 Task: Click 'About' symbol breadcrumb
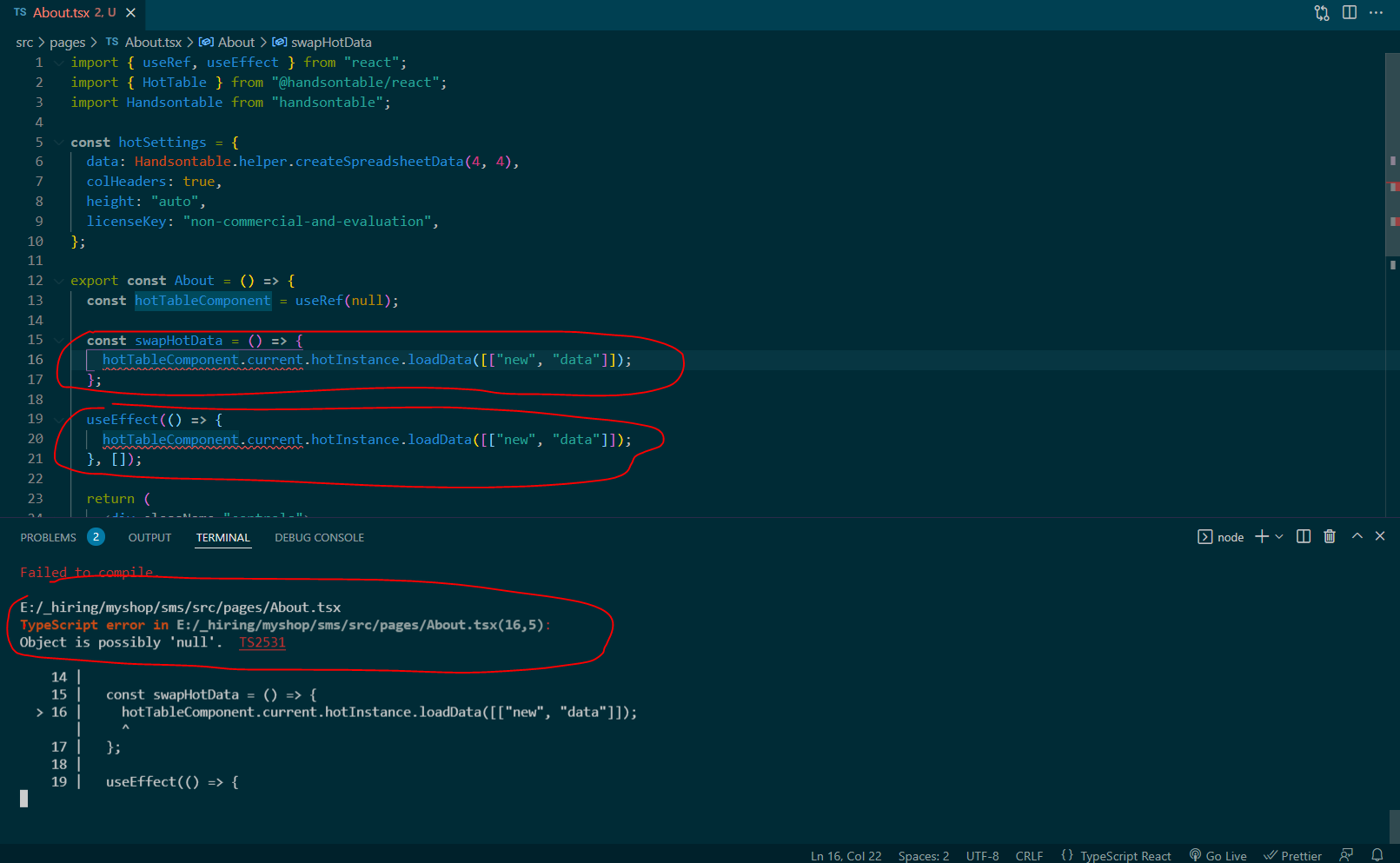[x=227, y=43]
